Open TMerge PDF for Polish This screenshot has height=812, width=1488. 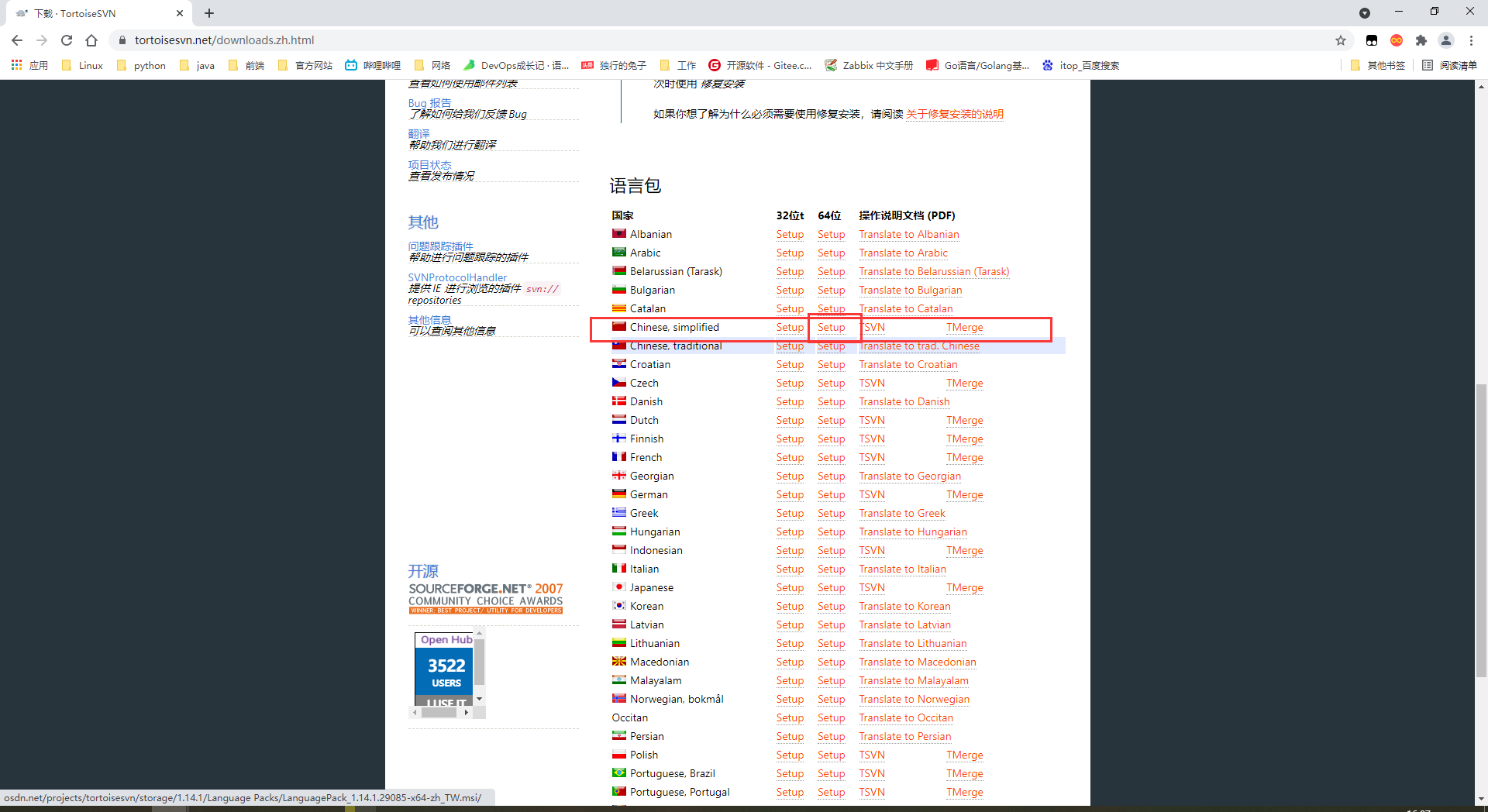(x=964, y=755)
